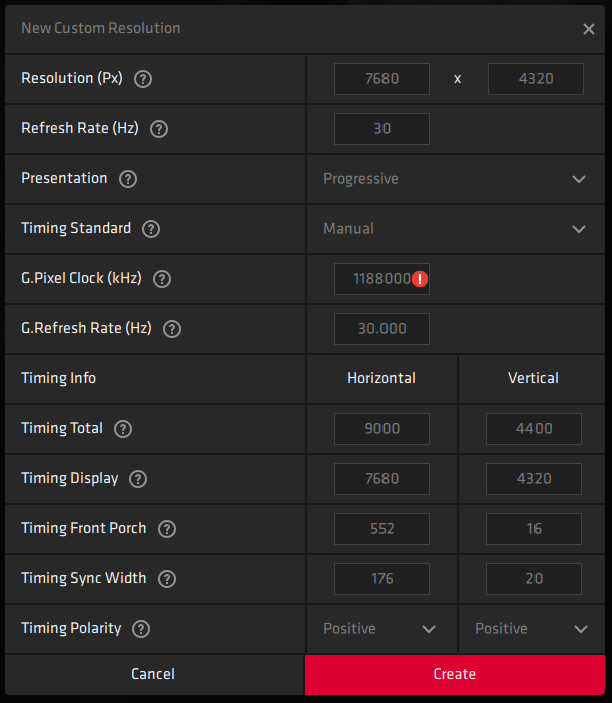Click the Cancel button
Viewport: 612px width, 703px height.
tap(153, 674)
